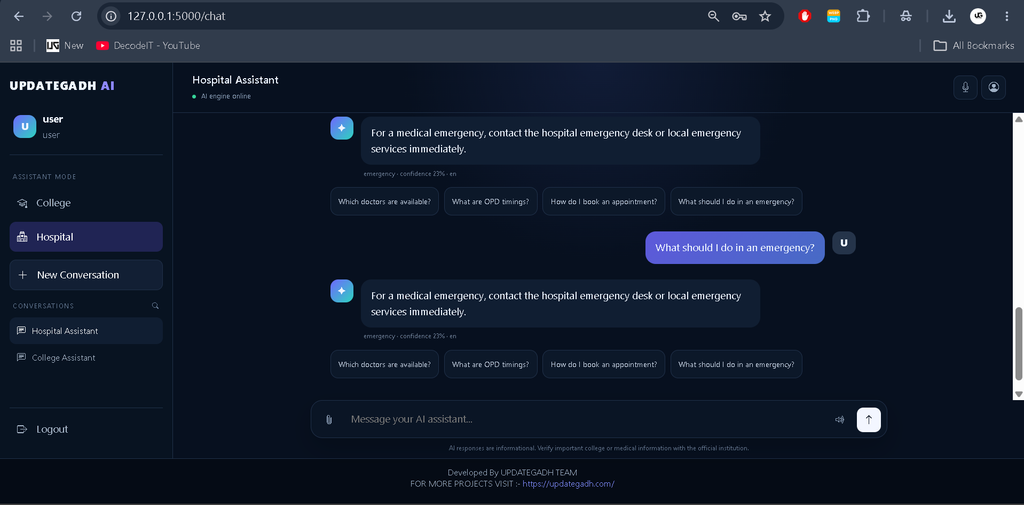The image size is (1024, 505).
Task: Click the 'Developed By UPDATEGADH TEAM' footer text
Action: click(512, 472)
